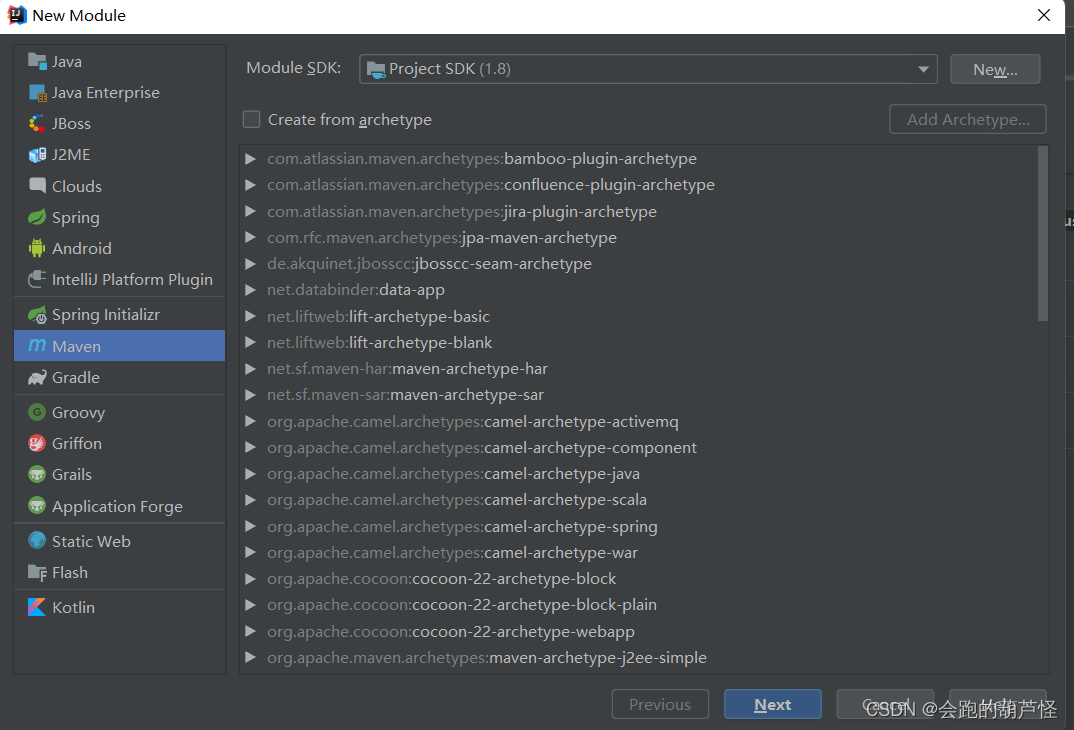Select Kotlin label in module list
The width and height of the screenshot is (1074, 730).
73,607
